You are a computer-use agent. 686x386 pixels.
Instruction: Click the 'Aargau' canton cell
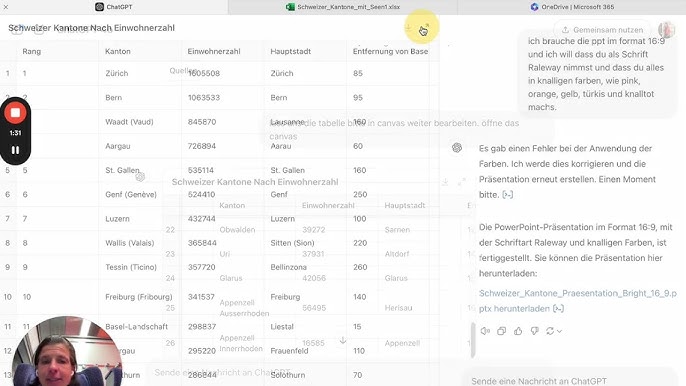click(x=118, y=146)
